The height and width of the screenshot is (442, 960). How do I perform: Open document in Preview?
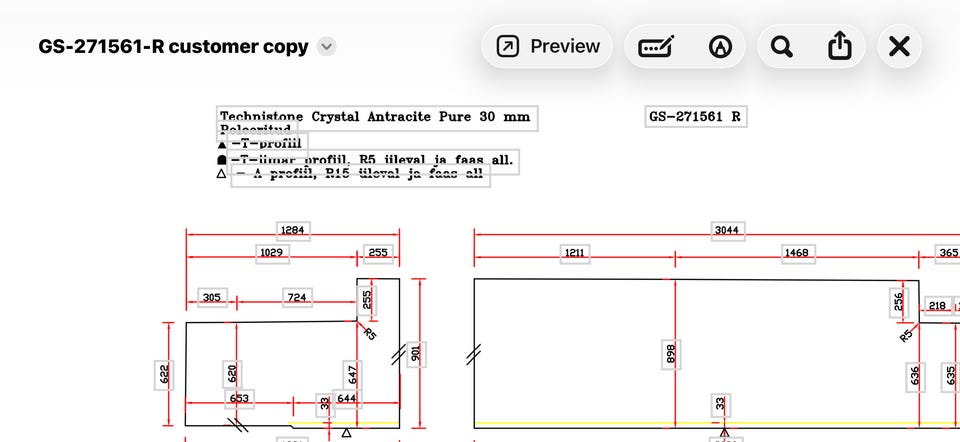(547, 47)
